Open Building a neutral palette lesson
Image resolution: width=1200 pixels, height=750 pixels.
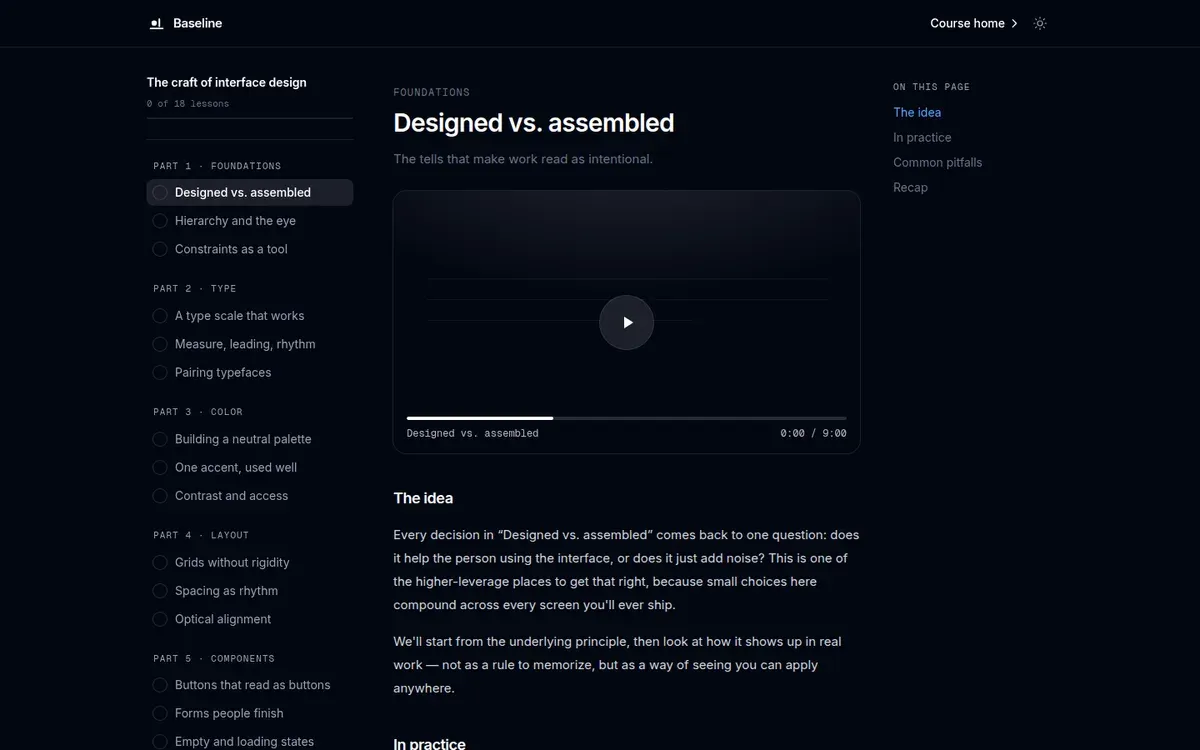(x=250, y=439)
